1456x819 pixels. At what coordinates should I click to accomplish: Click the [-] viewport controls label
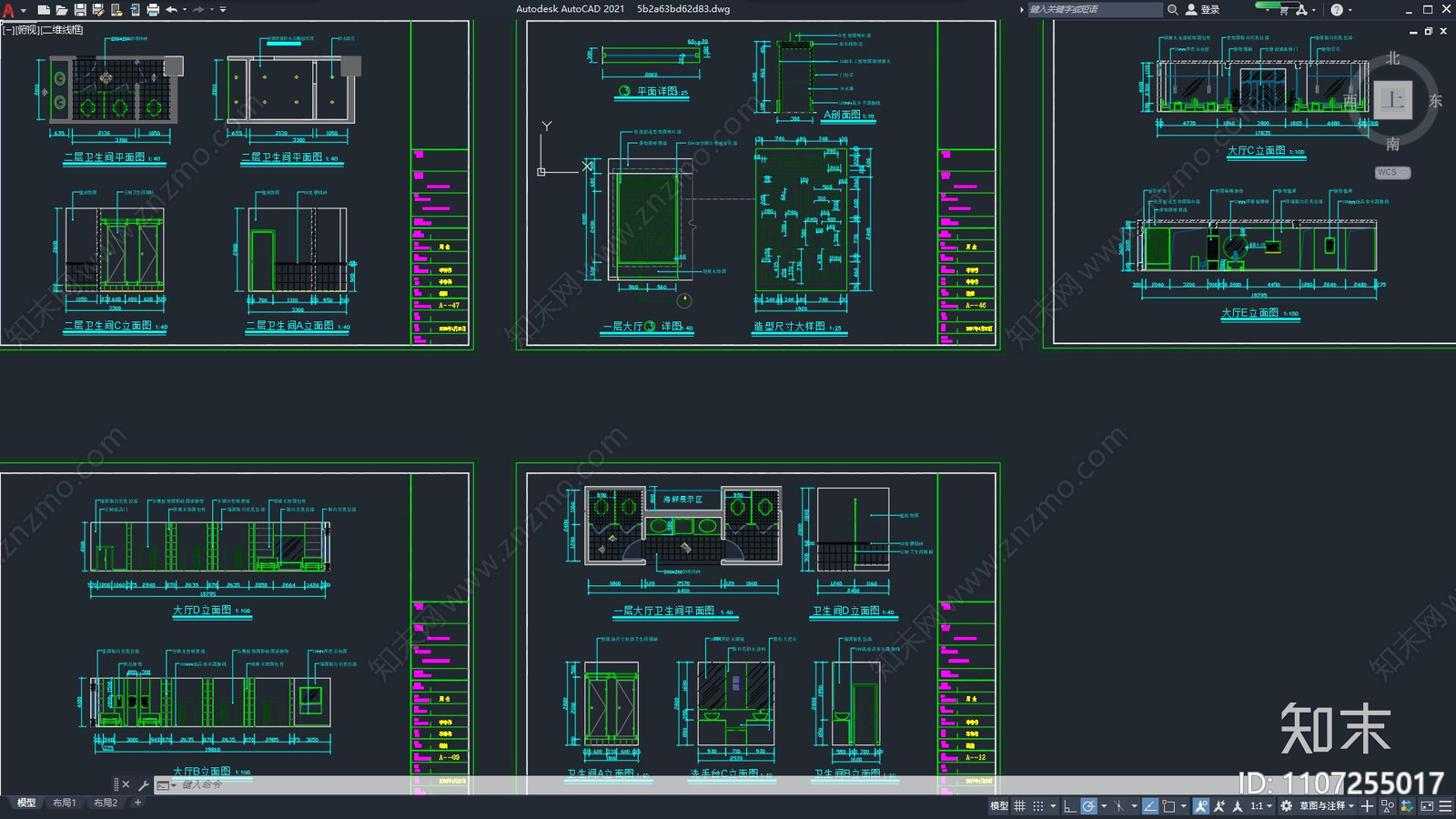pyautogui.click(x=8, y=30)
